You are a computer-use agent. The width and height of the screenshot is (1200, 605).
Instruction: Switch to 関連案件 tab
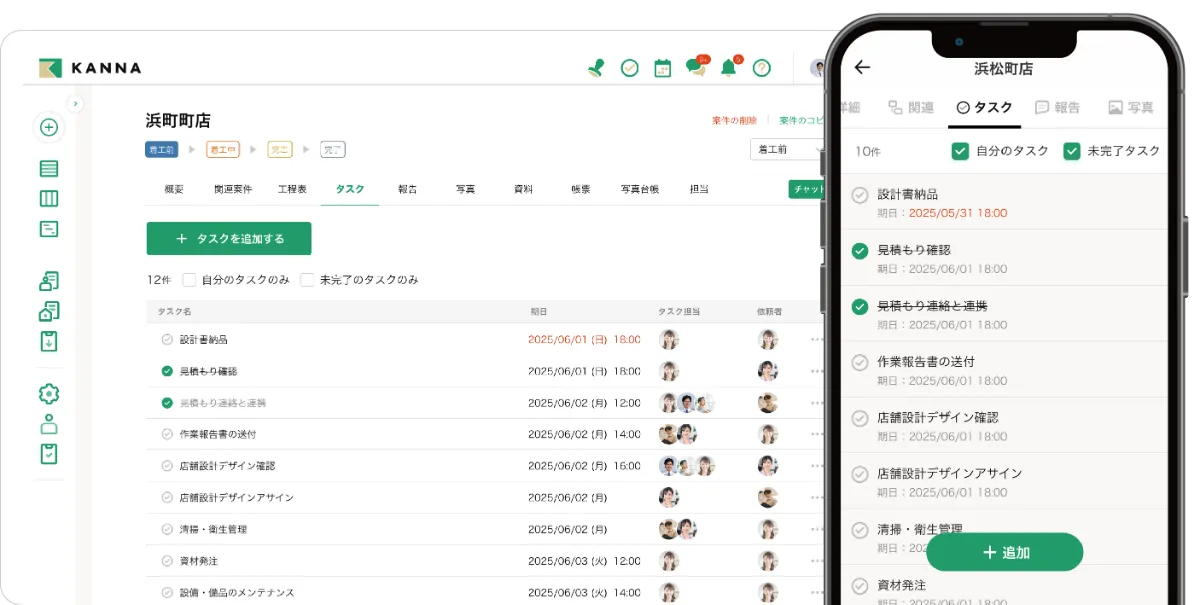(232, 188)
